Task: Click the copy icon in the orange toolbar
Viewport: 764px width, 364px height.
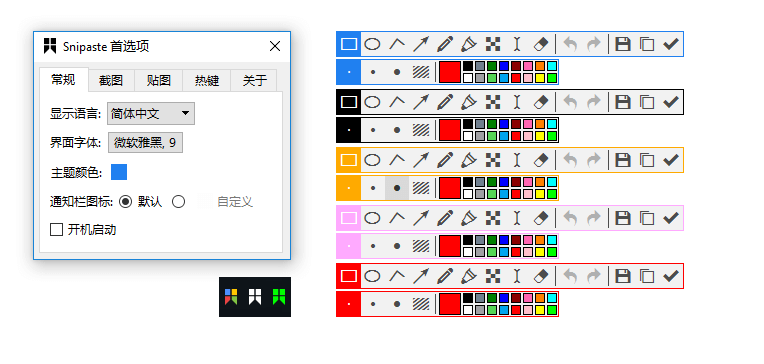Action: [x=647, y=160]
